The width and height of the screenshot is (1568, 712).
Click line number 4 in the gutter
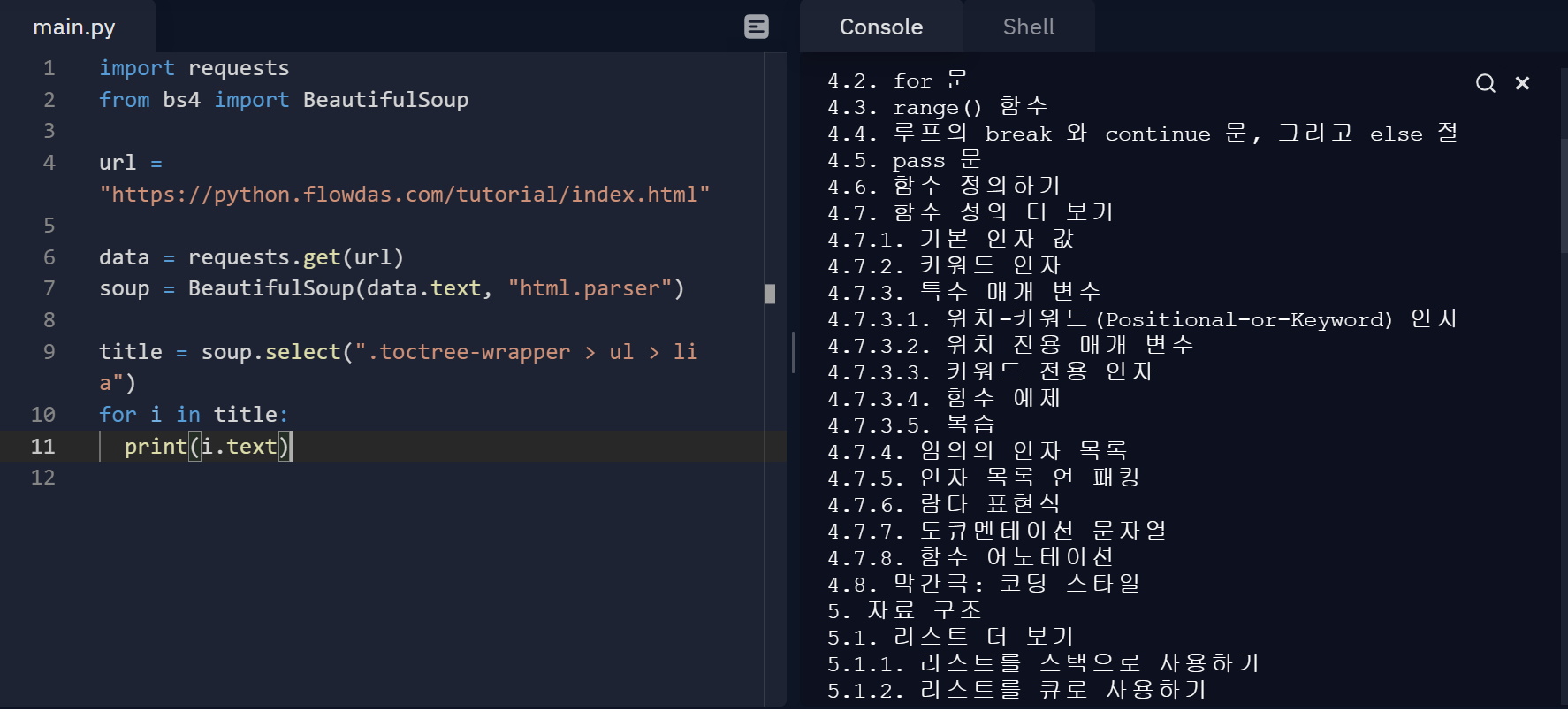pos(49,163)
